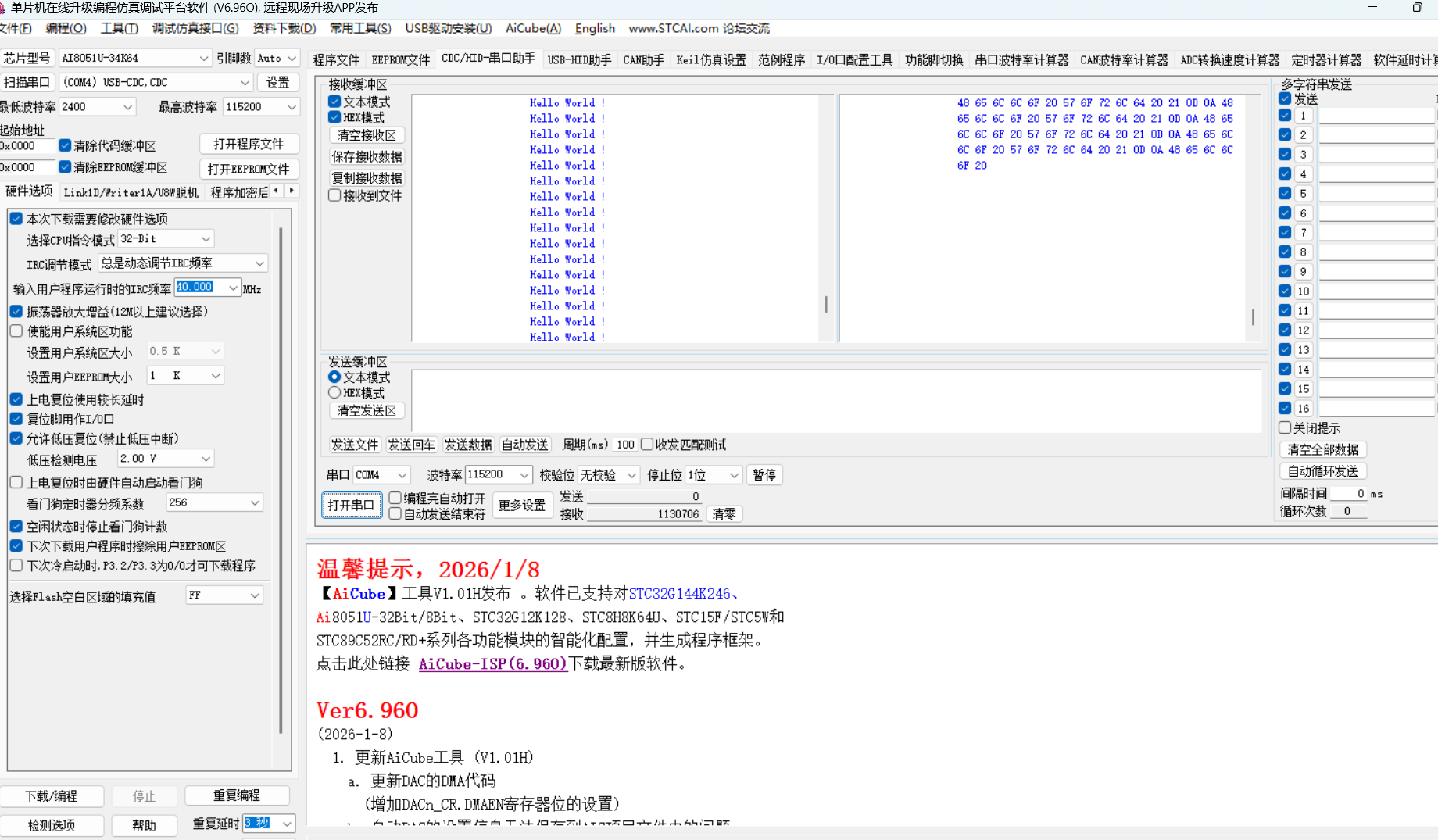
Task: Disable the 文本模式 receive checkbox
Action: point(334,101)
